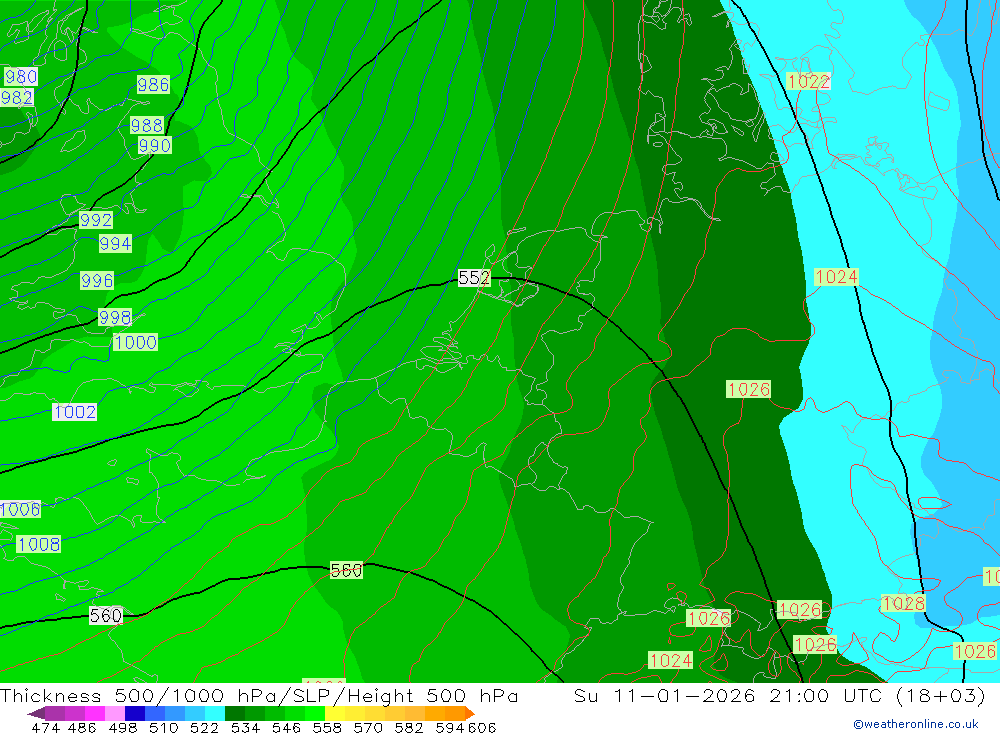The height and width of the screenshot is (733, 1000).
Task: Click the 546 legend value
Action: click(x=286, y=727)
